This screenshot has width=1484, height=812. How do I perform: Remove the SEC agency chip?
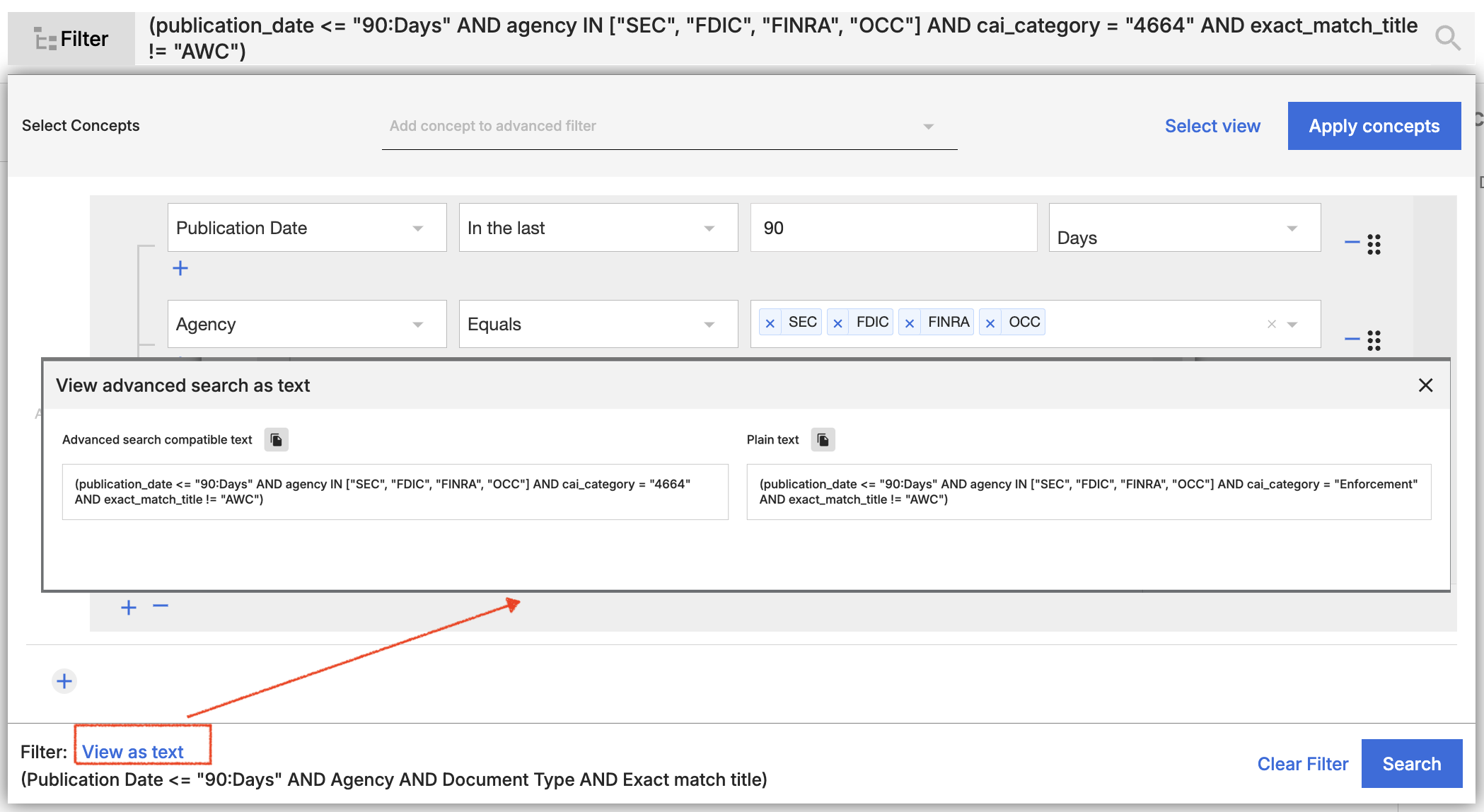tap(770, 323)
